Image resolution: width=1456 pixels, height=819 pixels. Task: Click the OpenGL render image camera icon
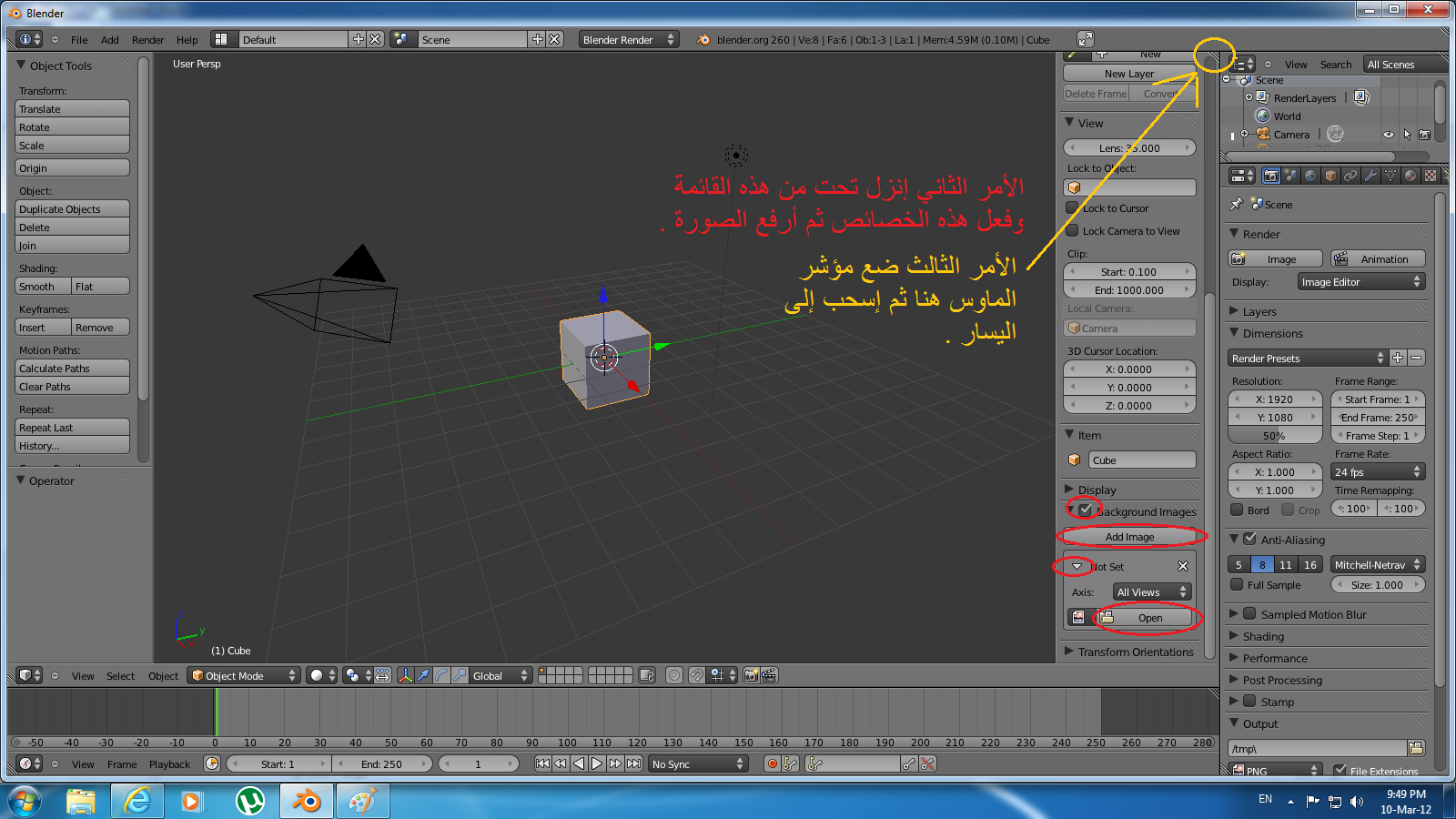pos(752,675)
